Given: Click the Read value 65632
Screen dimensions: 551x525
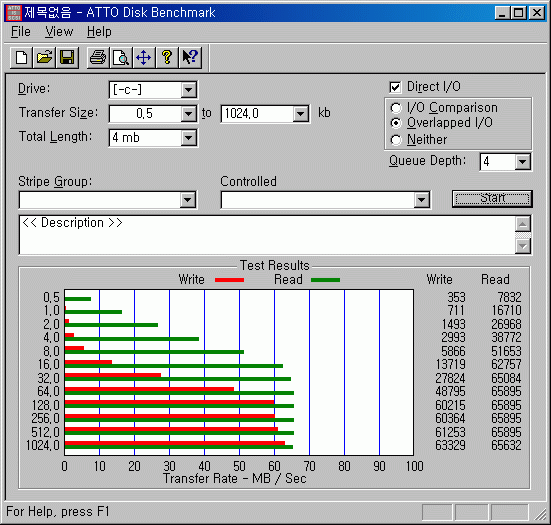Looking at the screenshot, I should [x=506, y=445].
